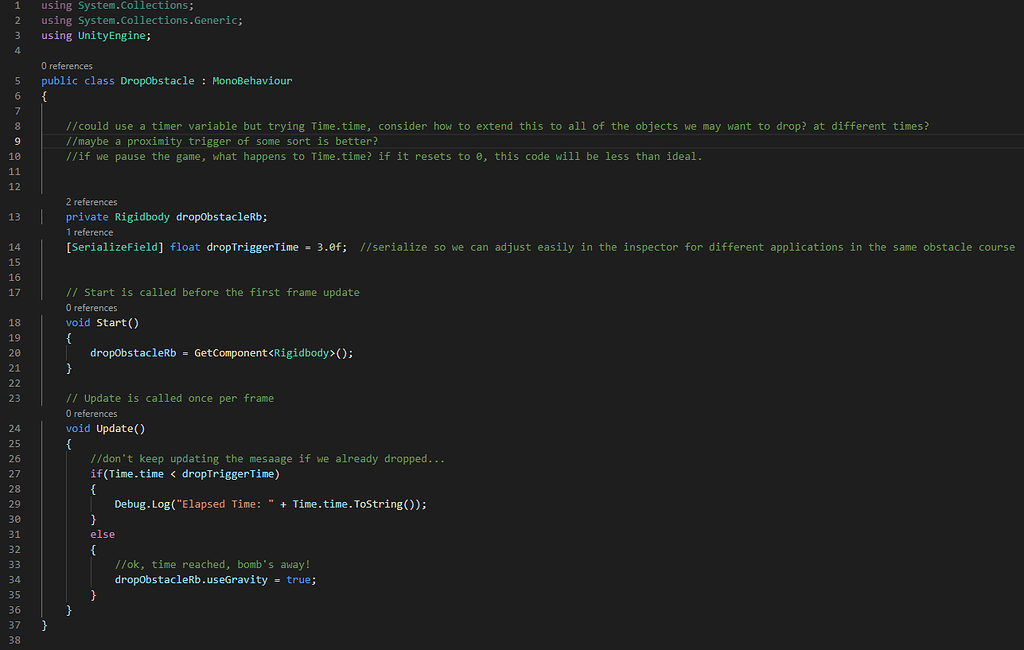Viewport: 1024px width, 650px height.
Task: Click the 2 references CodeLens link
Action: pos(91,202)
